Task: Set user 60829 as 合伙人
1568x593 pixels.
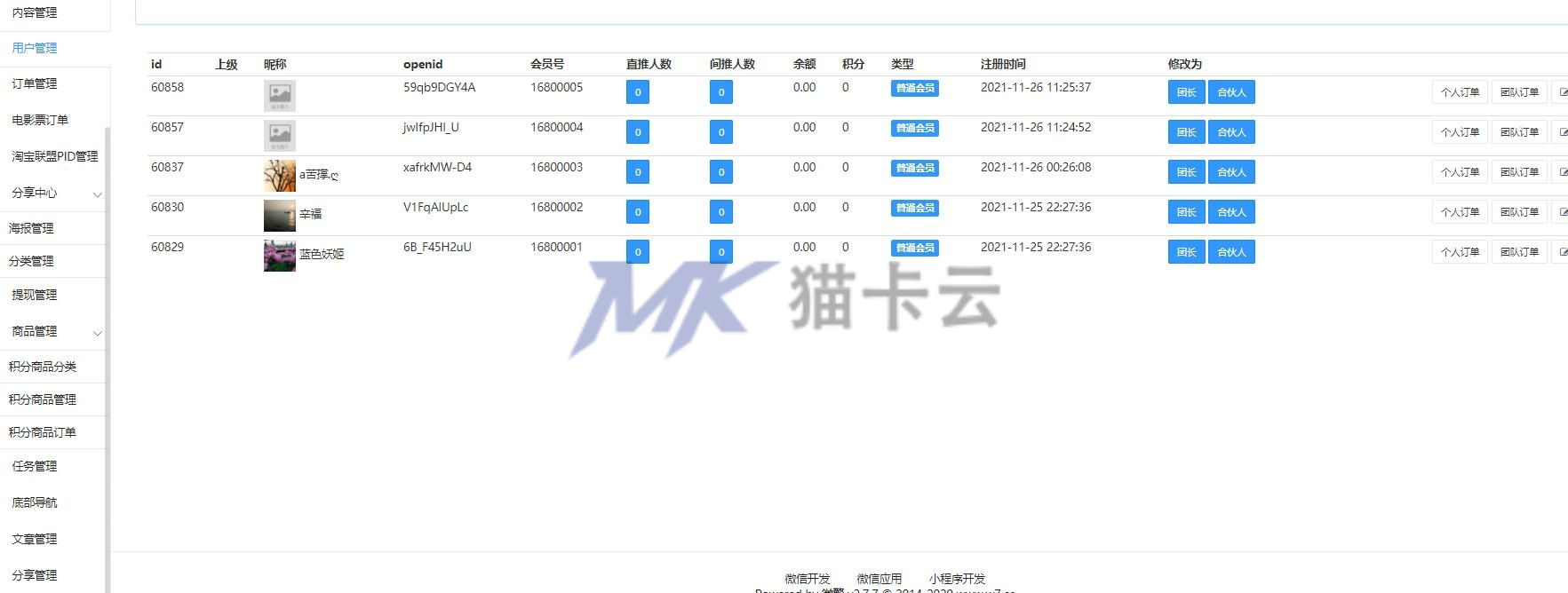Action: [1231, 252]
